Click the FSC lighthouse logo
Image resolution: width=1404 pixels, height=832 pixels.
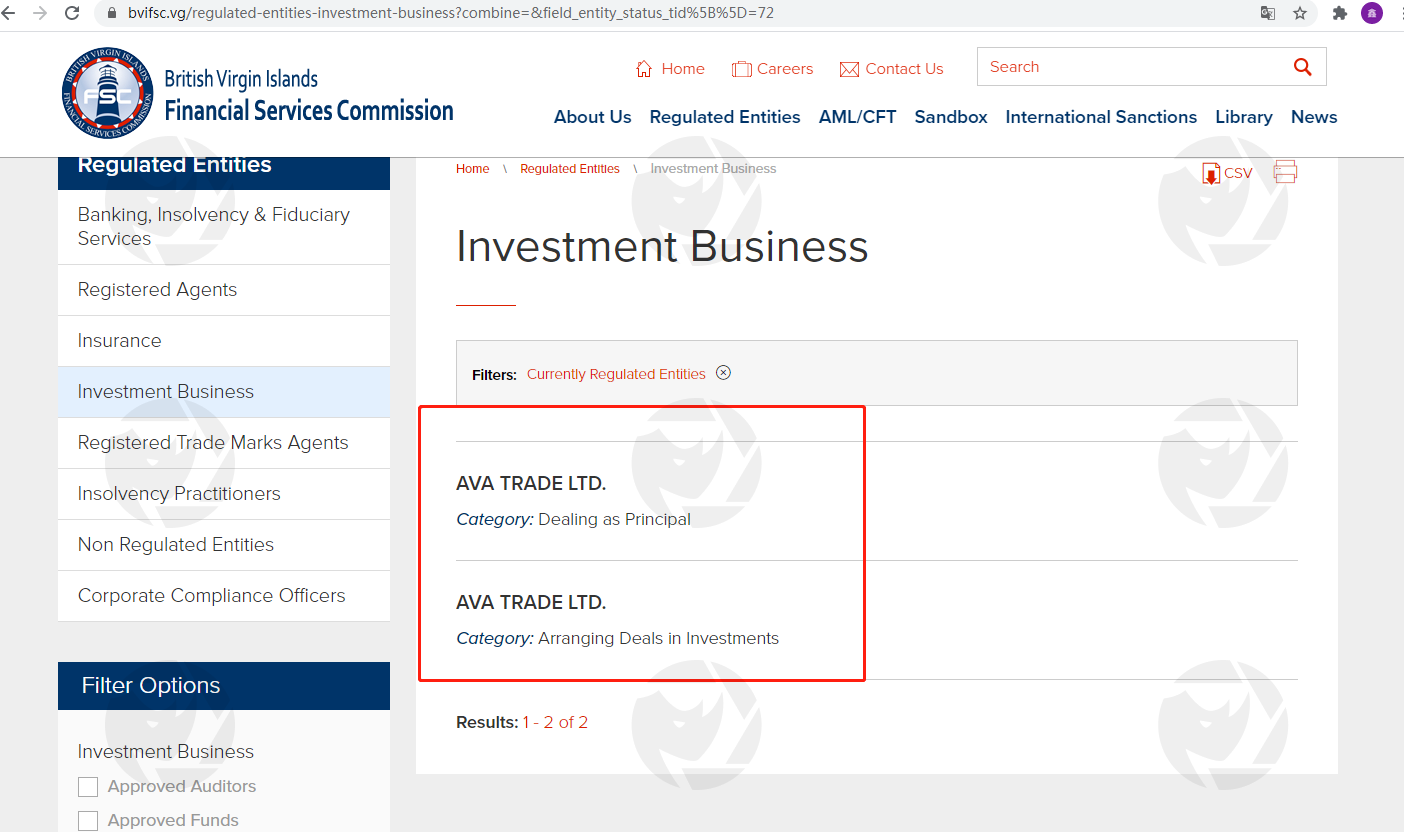pyautogui.click(x=108, y=93)
